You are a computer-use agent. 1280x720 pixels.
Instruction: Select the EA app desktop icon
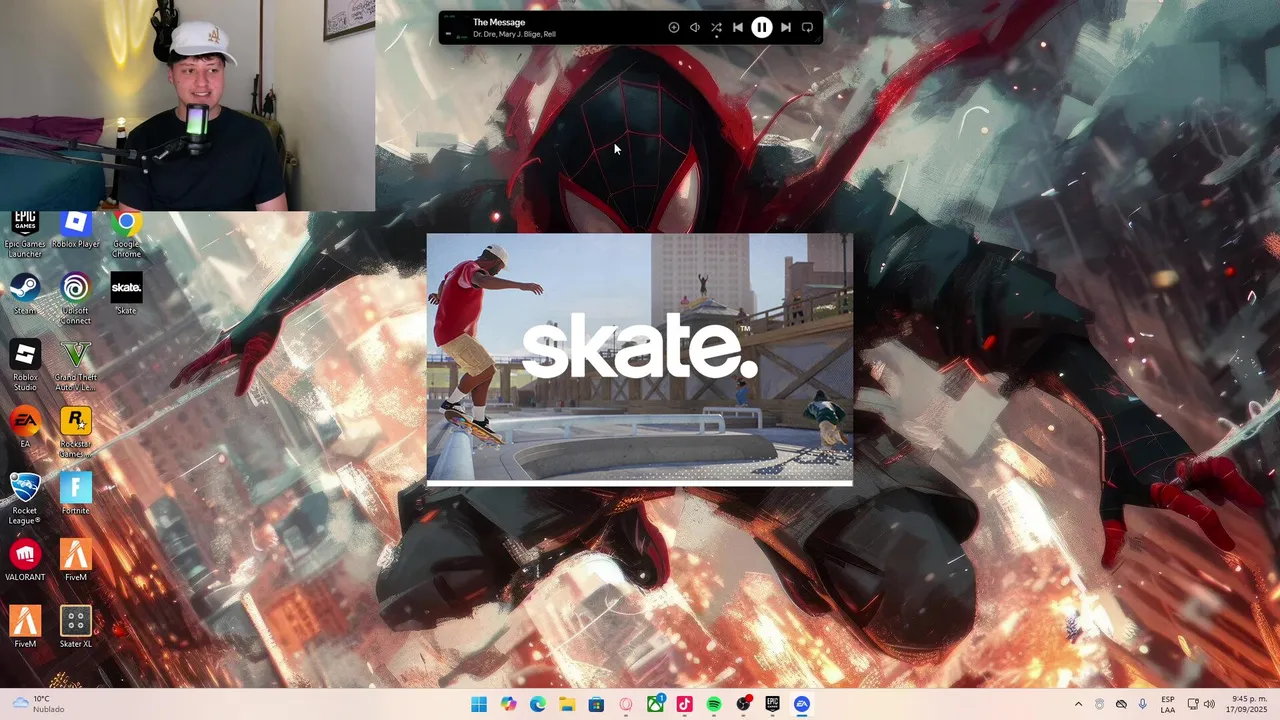click(x=25, y=426)
